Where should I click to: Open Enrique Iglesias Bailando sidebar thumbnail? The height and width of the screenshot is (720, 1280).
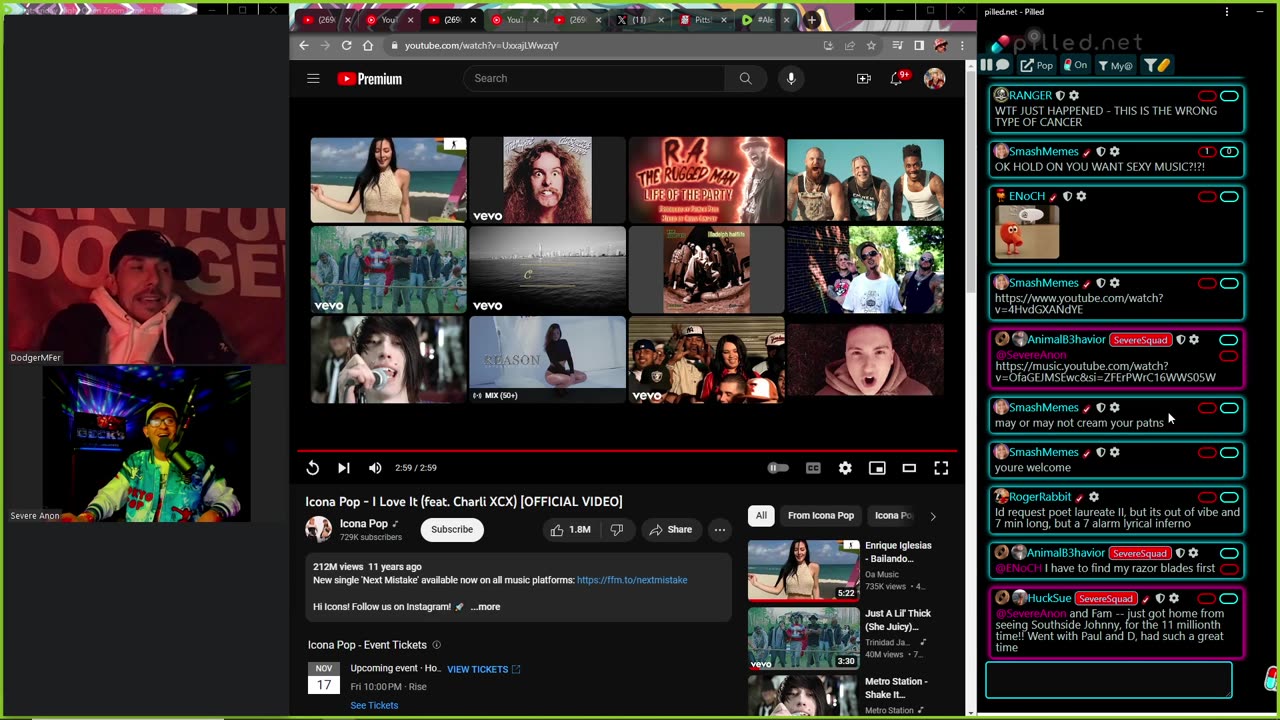click(x=803, y=569)
